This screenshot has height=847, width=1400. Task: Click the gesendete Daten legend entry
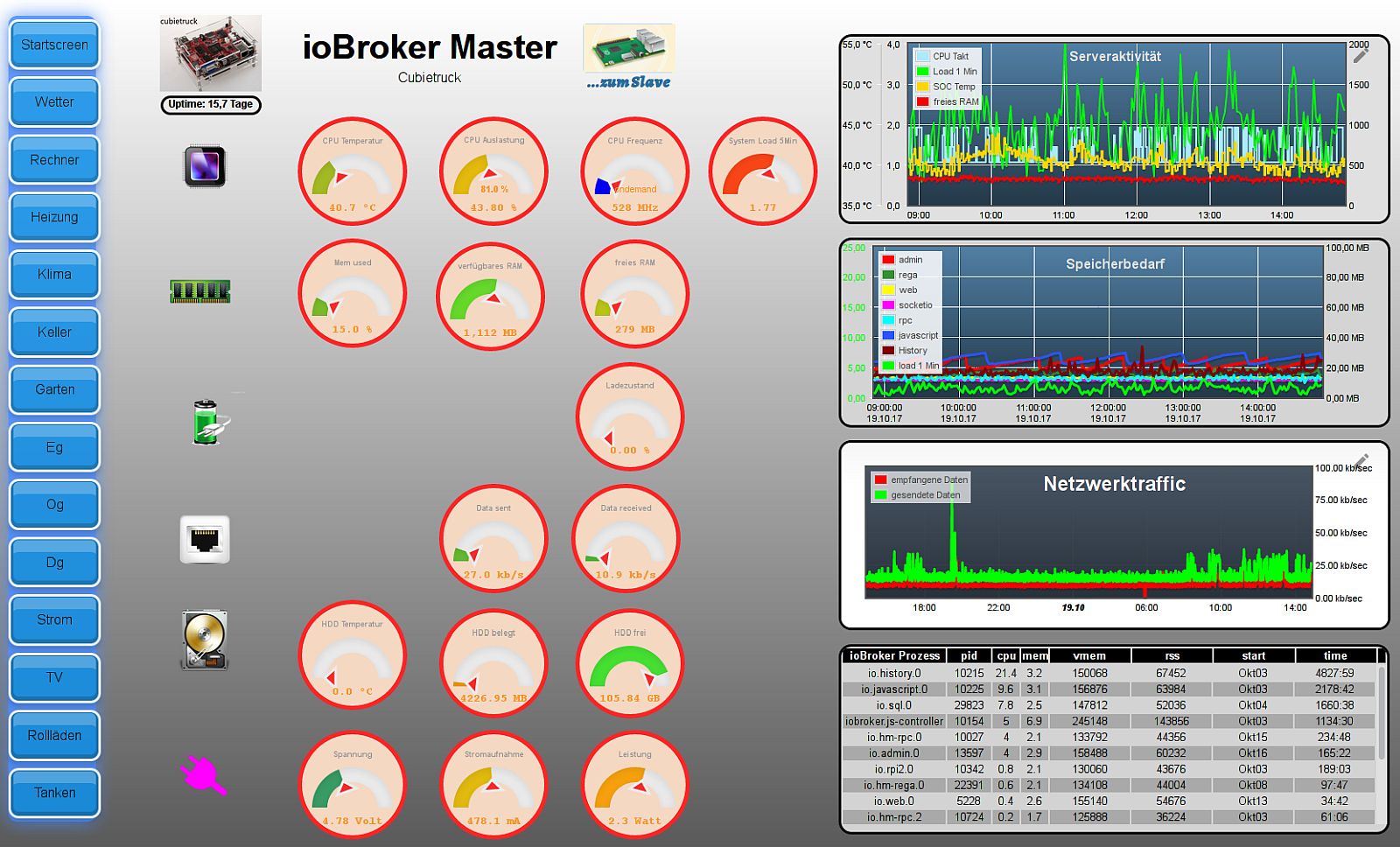[918, 495]
